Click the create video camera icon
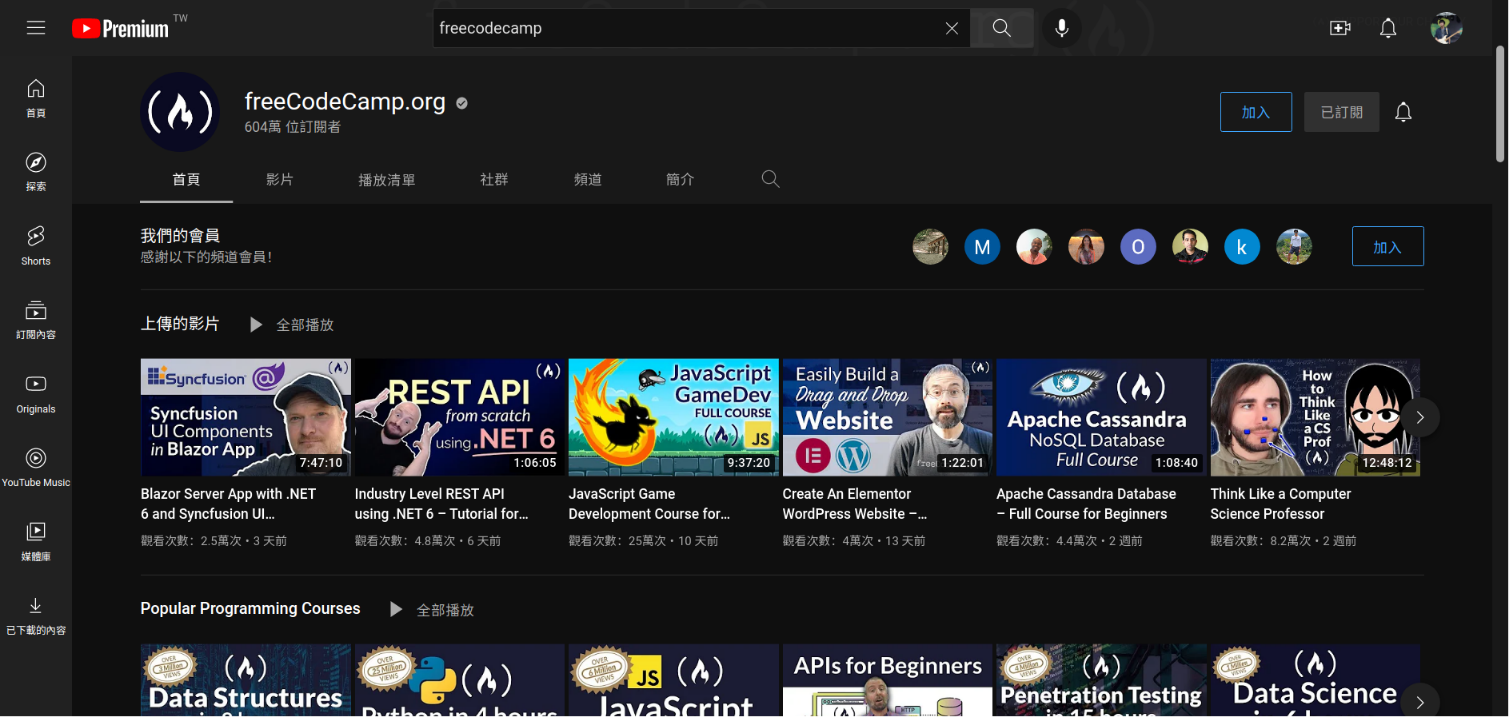The image size is (1509, 717). [x=1340, y=28]
